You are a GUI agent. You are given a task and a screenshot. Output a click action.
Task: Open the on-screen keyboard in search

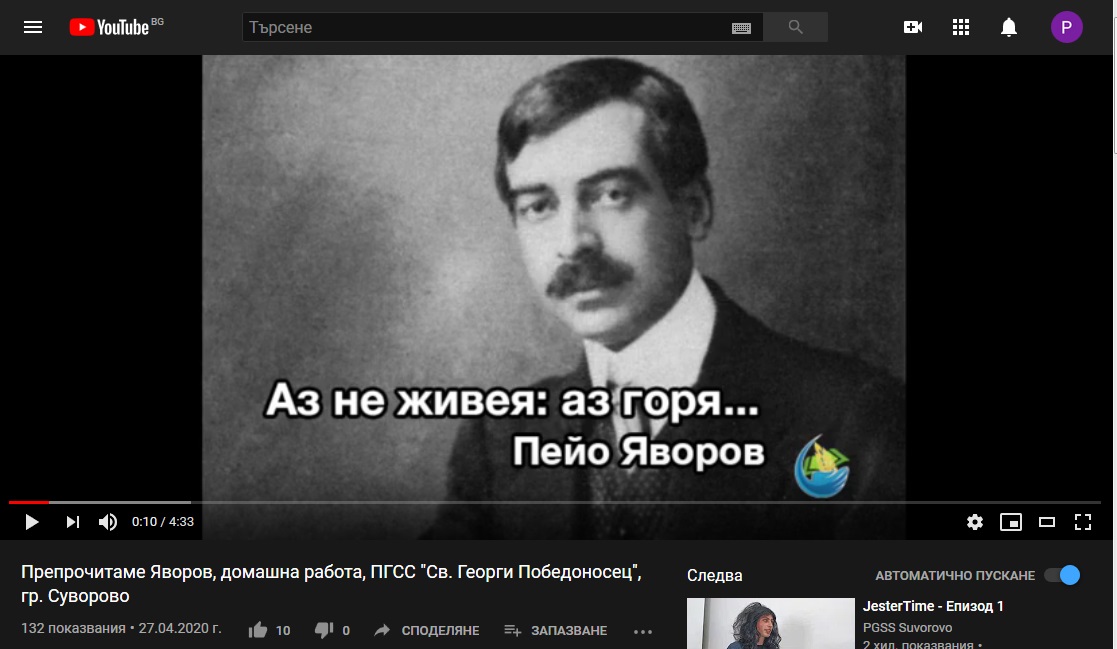tap(741, 28)
